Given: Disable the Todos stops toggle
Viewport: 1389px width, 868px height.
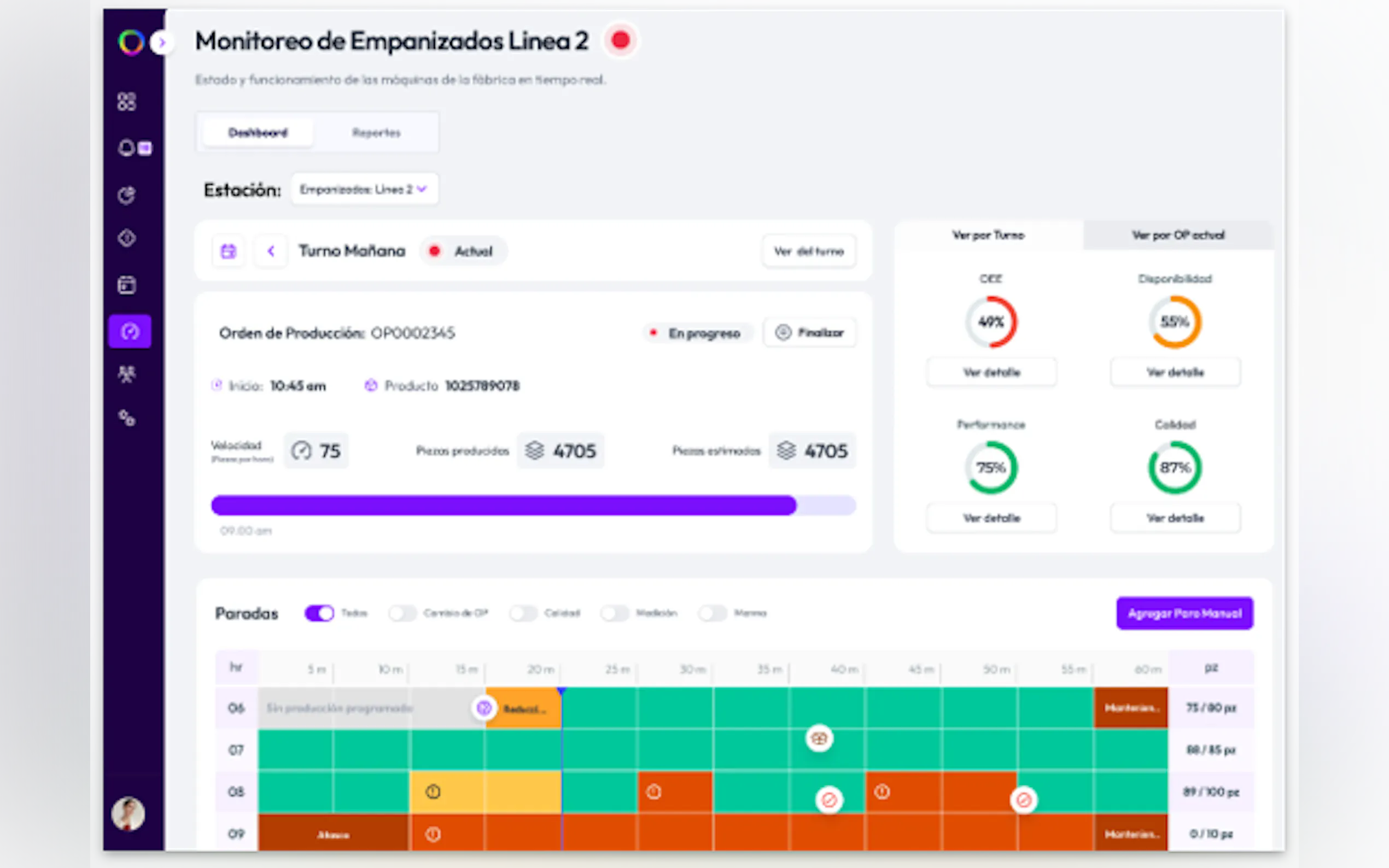Looking at the screenshot, I should coord(319,613).
